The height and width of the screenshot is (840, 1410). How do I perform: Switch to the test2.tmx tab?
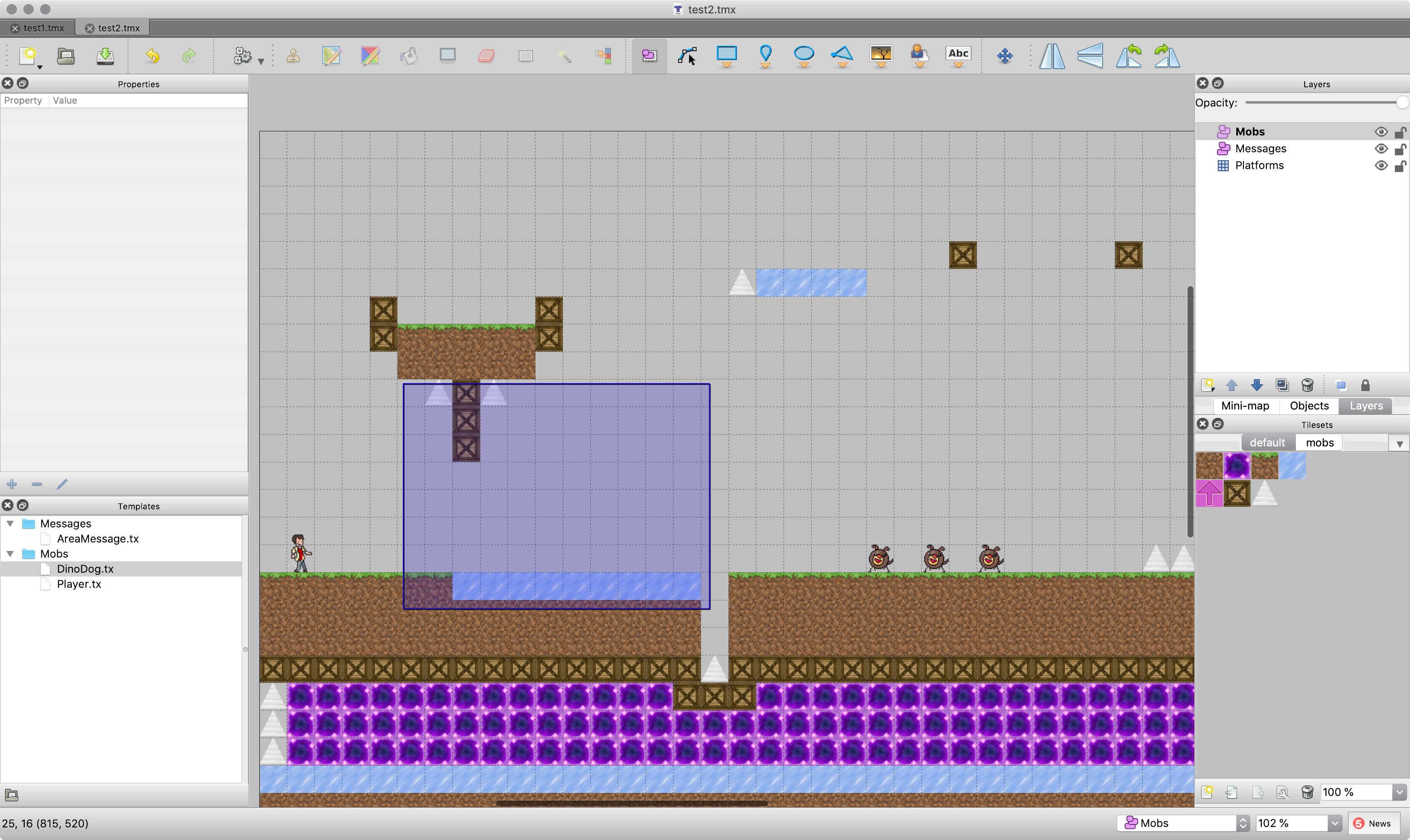pos(112,28)
